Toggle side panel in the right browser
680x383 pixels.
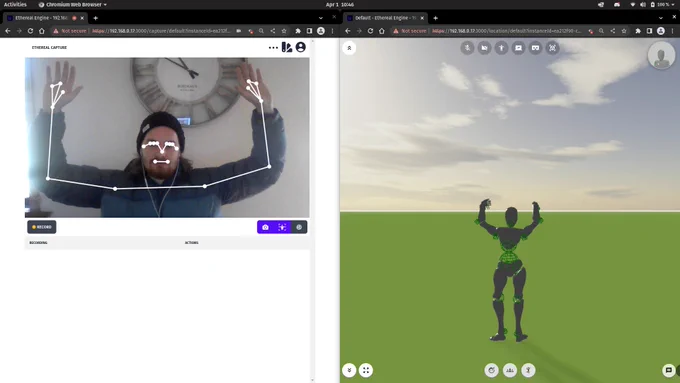pyautogui.click(x=649, y=31)
